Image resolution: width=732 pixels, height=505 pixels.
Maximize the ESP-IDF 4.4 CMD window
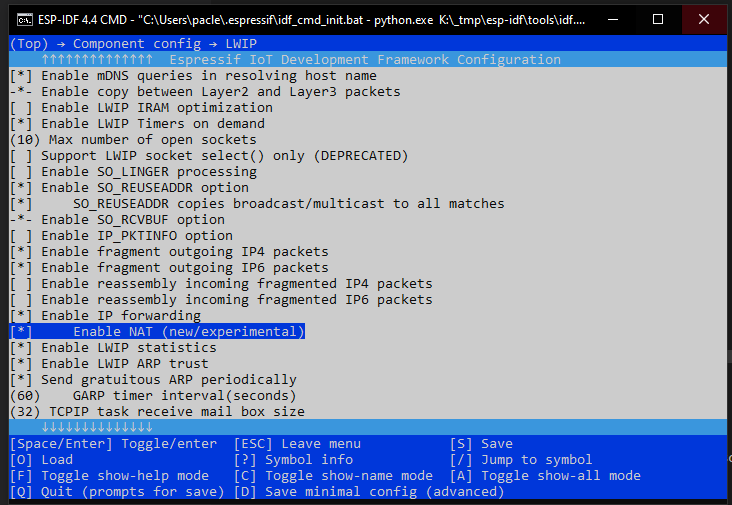pyautogui.click(x=658, y=20)
